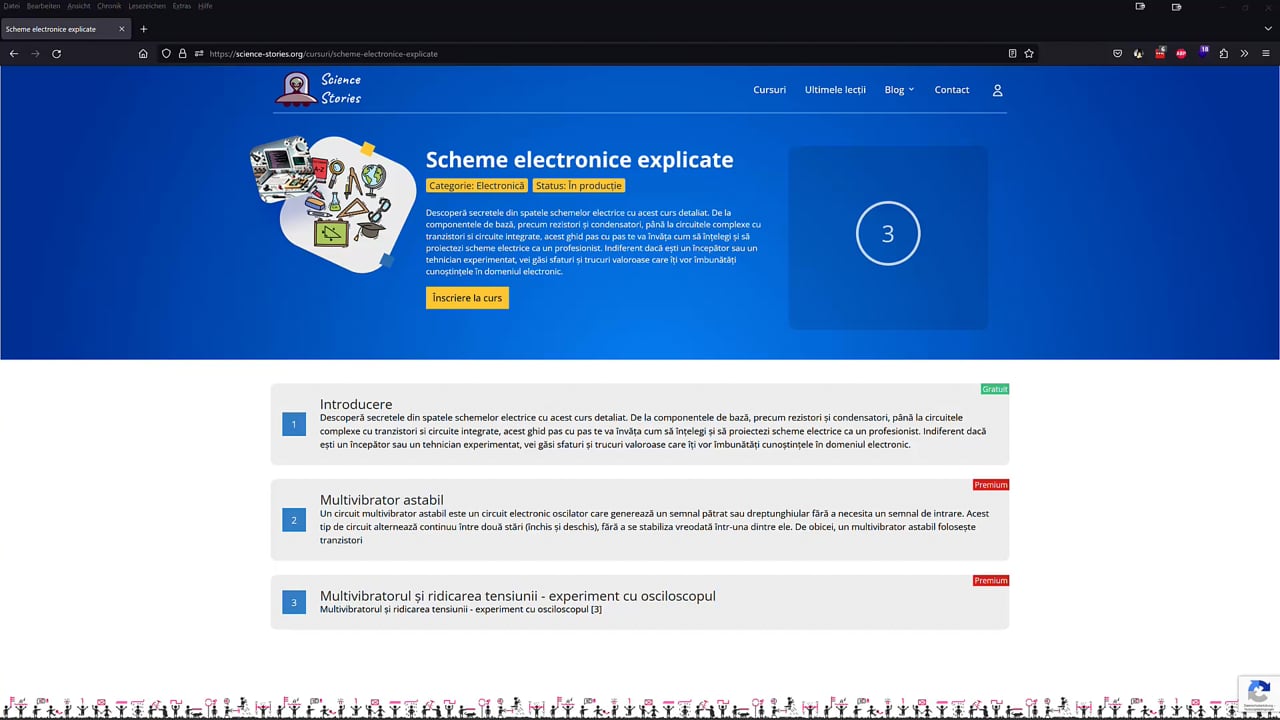Open the list all tabs chevron
This screenshot has width=1280, height=720.
click(x=1268, y=29)
